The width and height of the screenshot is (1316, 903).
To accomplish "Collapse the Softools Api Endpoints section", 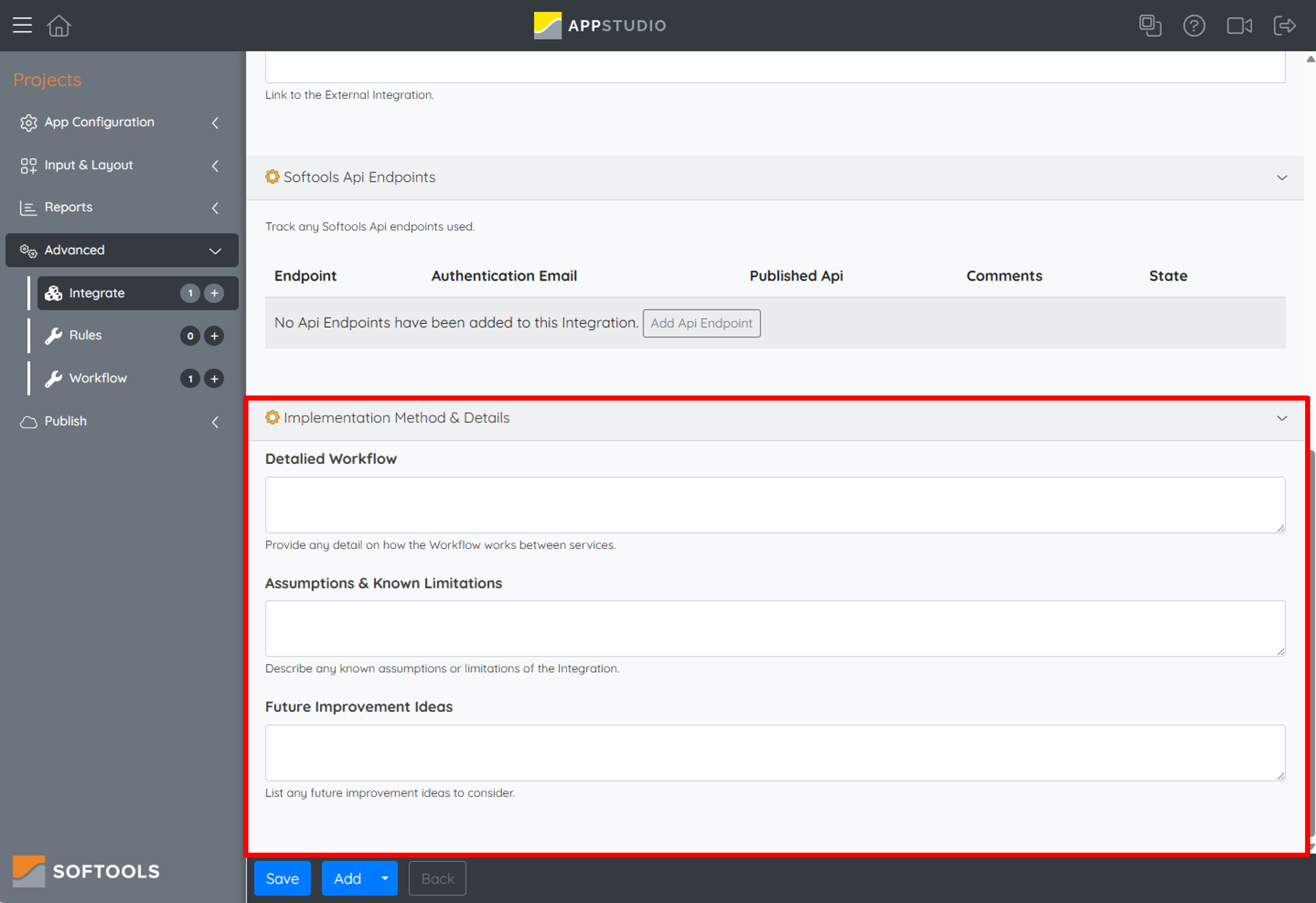I will 1282,178.
